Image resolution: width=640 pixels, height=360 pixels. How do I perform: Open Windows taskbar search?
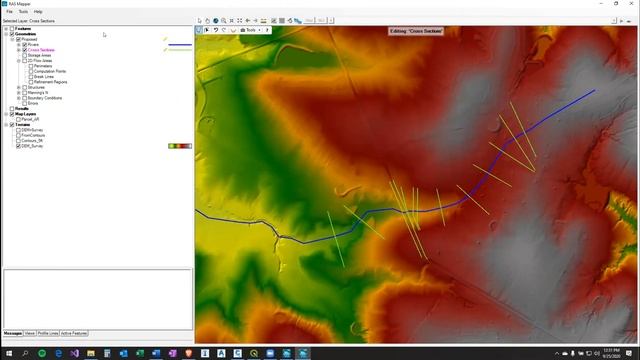pyautogui.click(x=25, y=353)
